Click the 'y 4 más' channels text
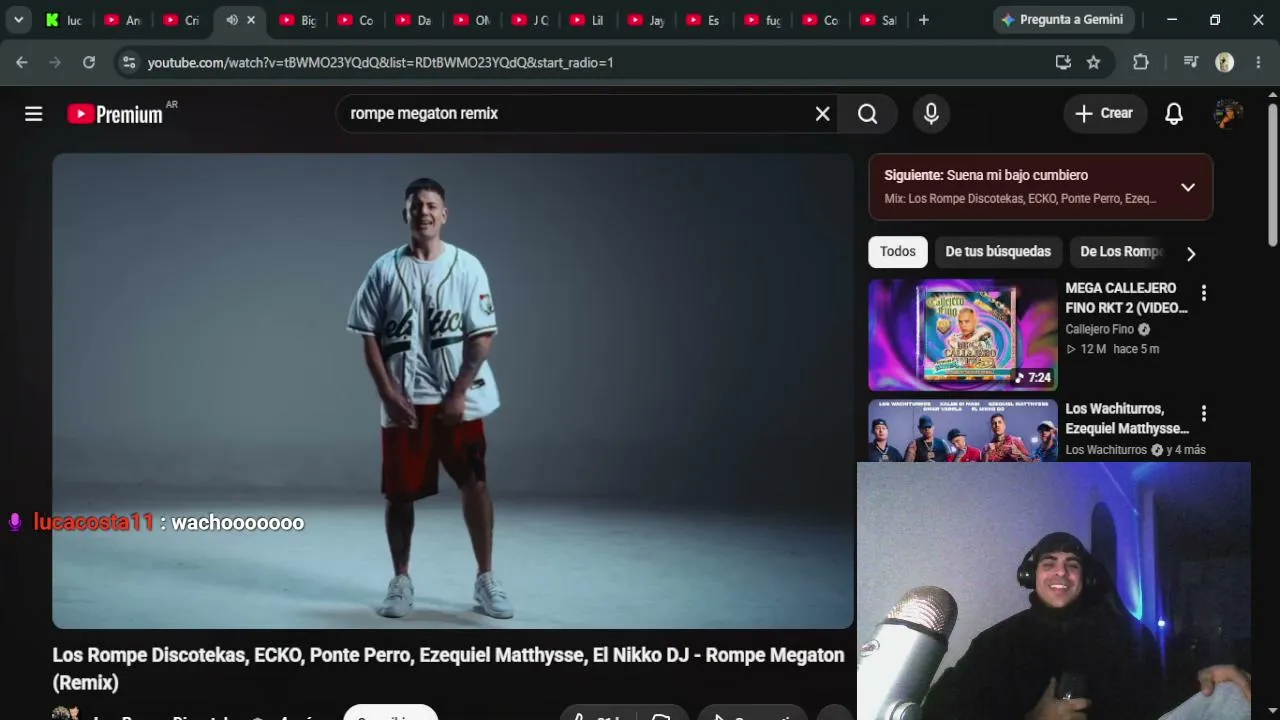Screen dimensions: 1280x720 pyautogui.click(x=1186, y=450)
